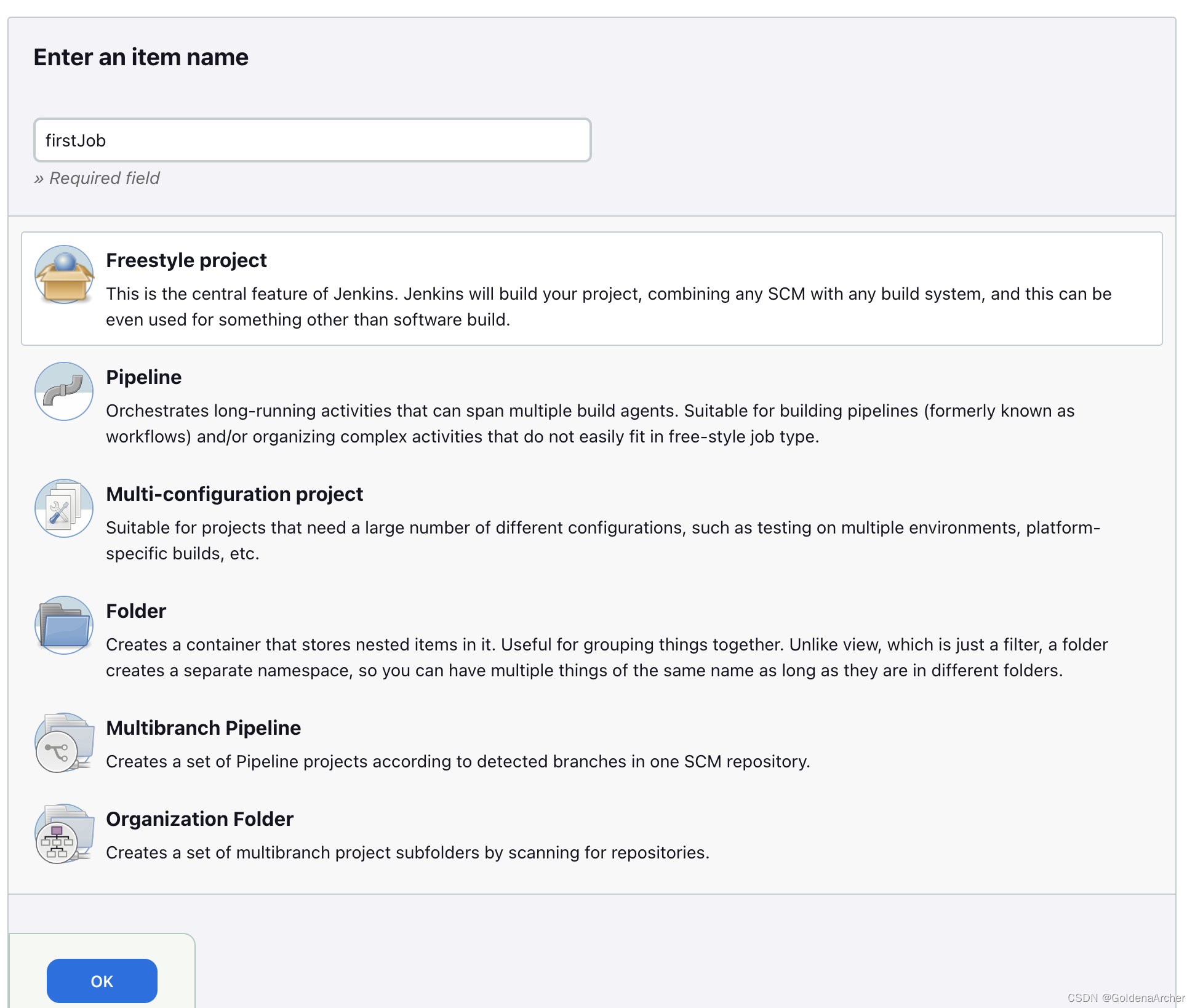Choose the Folder item type title

(x=136, y=611)
